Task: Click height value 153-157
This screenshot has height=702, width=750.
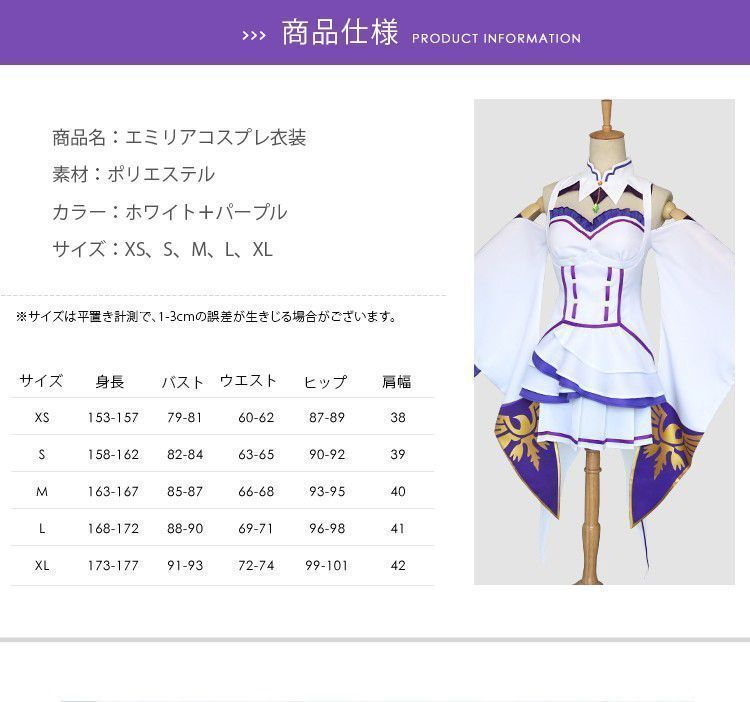Action: (x=113, y=417)
